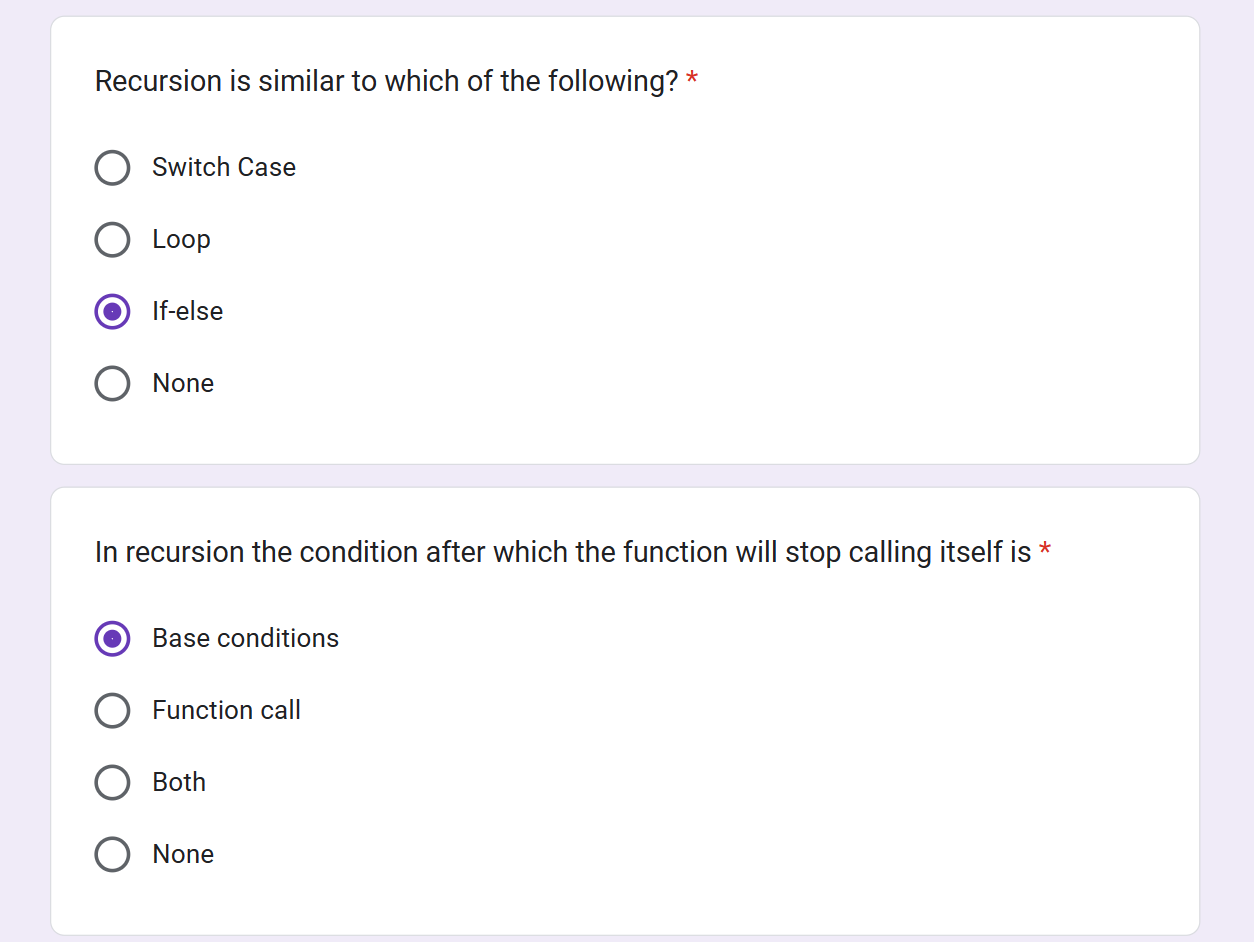
Task: Select the Function call radio circle
Action: tap(112, 710)
